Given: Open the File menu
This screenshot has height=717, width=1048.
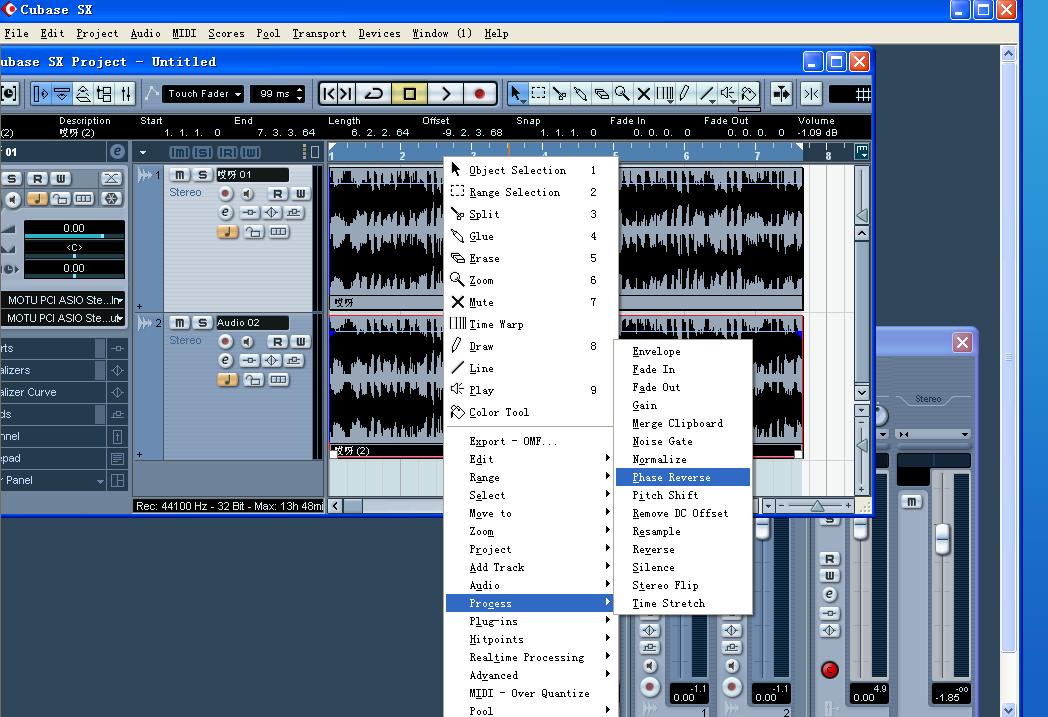Looking at the screenshot, I should click(16, 33).
